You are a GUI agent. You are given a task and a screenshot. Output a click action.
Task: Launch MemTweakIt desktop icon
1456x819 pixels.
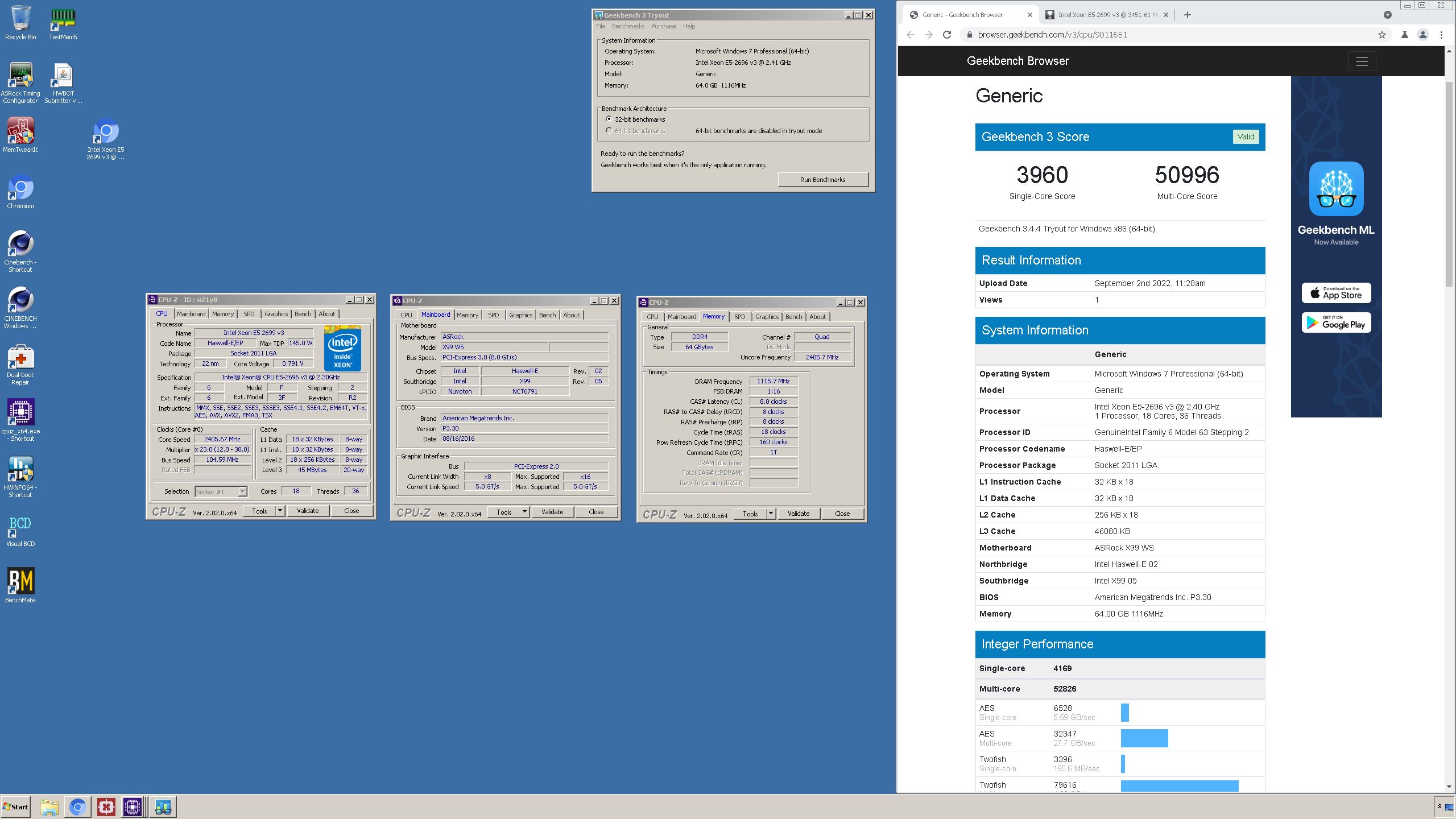20,135
